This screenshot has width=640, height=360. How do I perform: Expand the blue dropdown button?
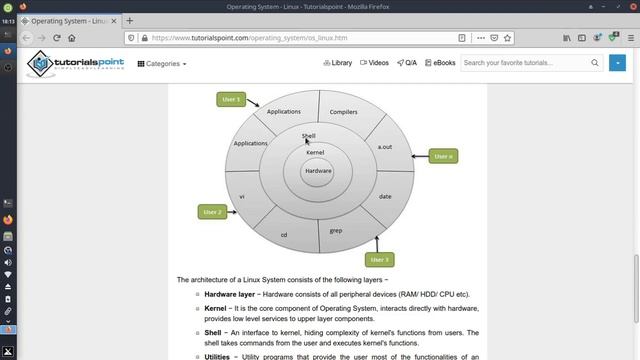click(x=617, y=63)
